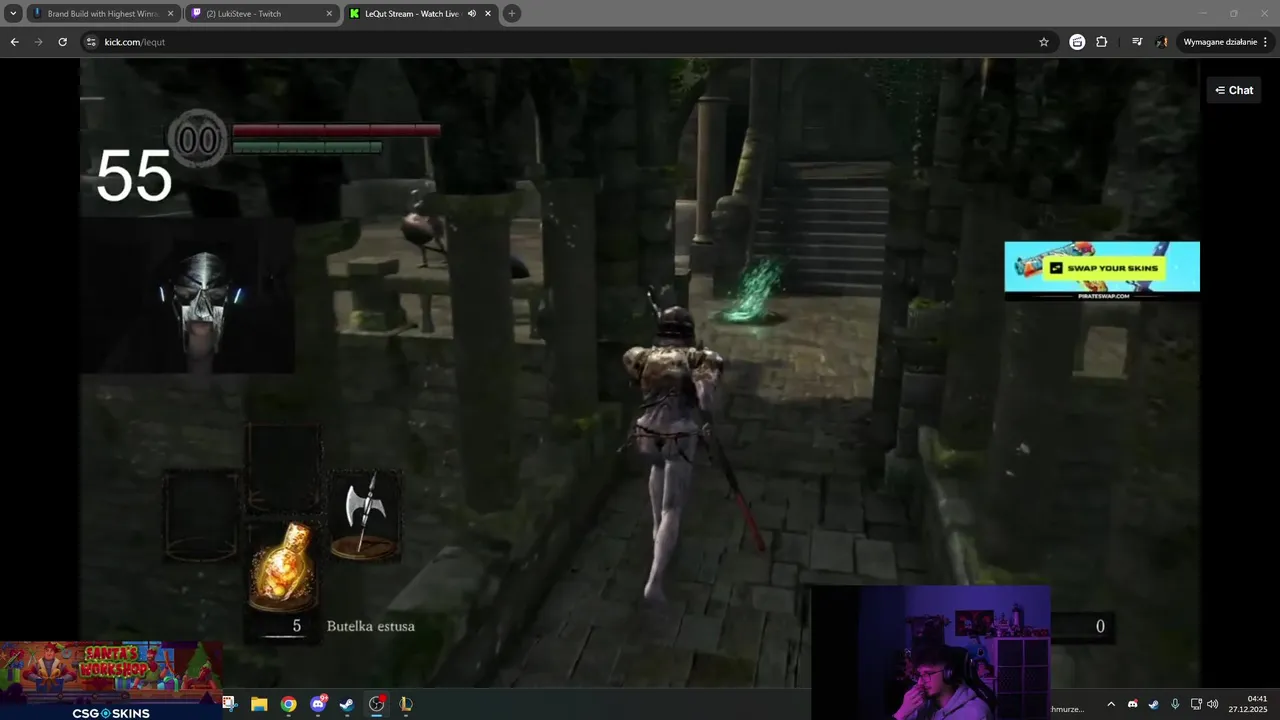Click the red health bar

pyautogui.click(x=336, y=130)
